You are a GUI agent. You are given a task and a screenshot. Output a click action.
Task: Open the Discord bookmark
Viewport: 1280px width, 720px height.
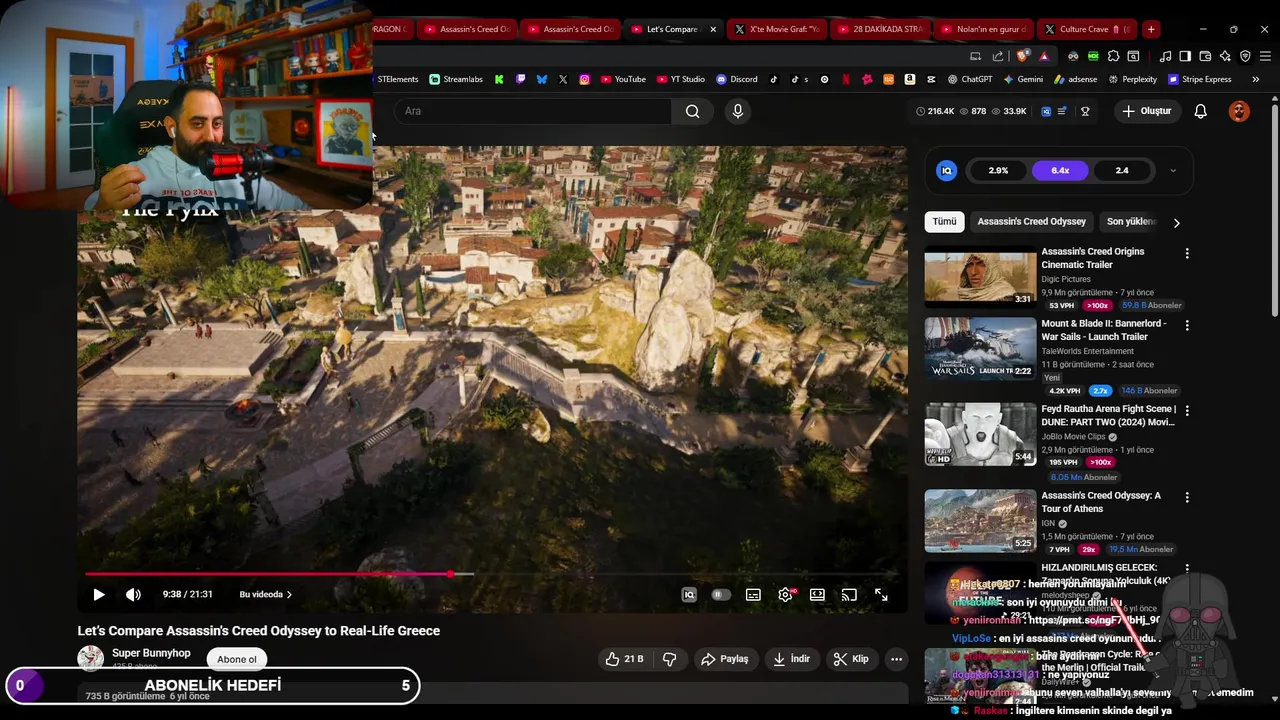pyautogui.click(x=737, y=79)
